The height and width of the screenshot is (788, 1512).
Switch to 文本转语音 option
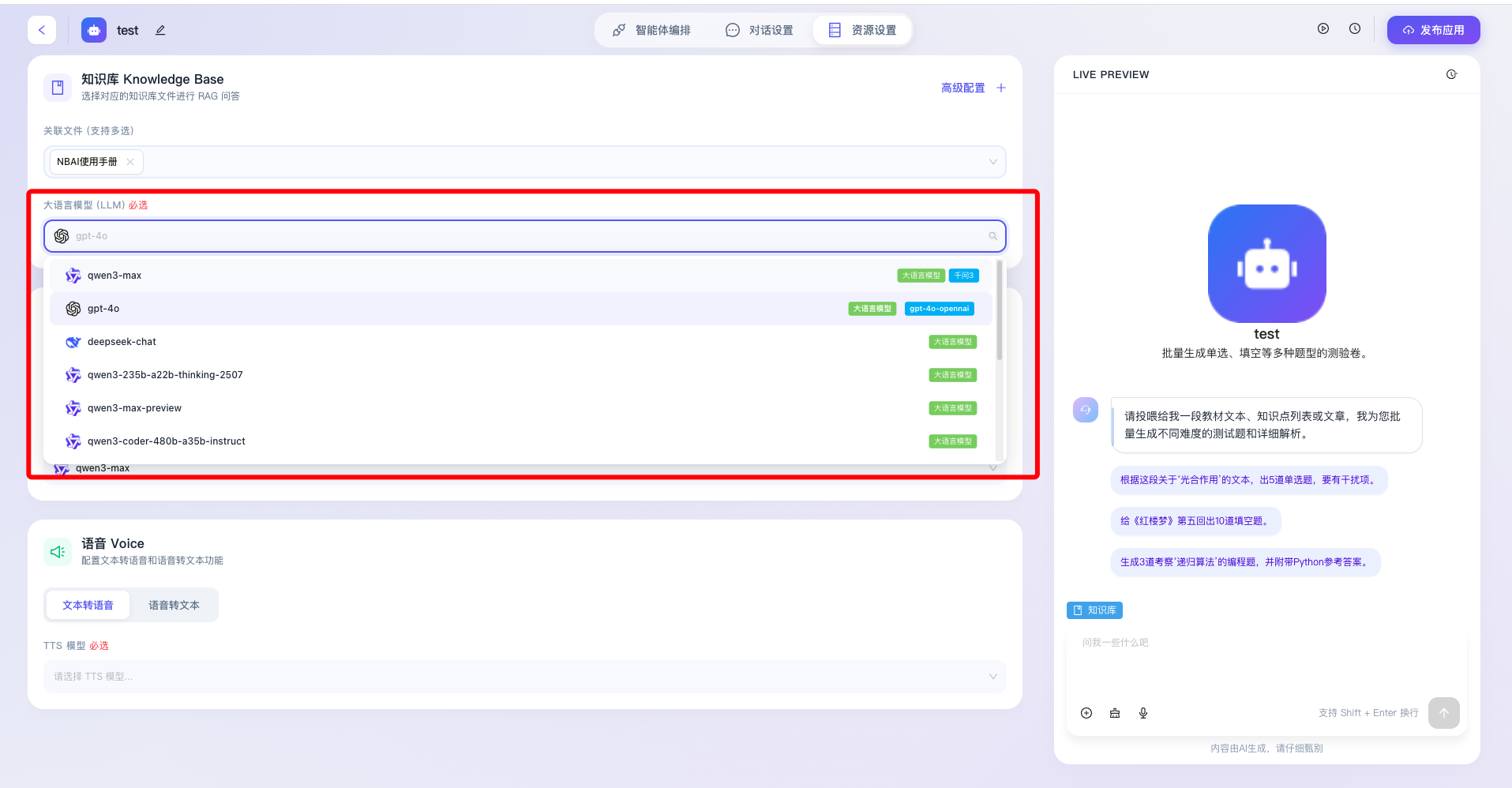coord(88,605)
